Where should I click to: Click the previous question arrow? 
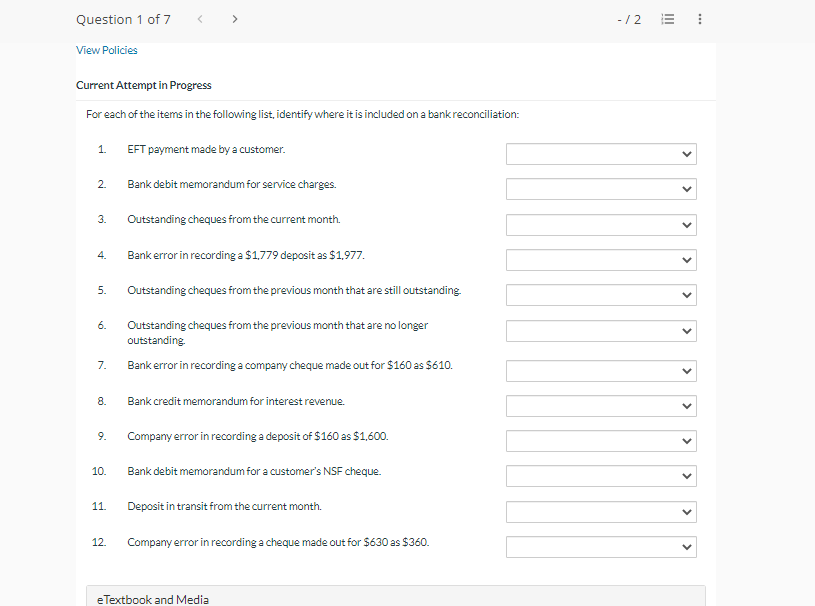tap(199, 18)
